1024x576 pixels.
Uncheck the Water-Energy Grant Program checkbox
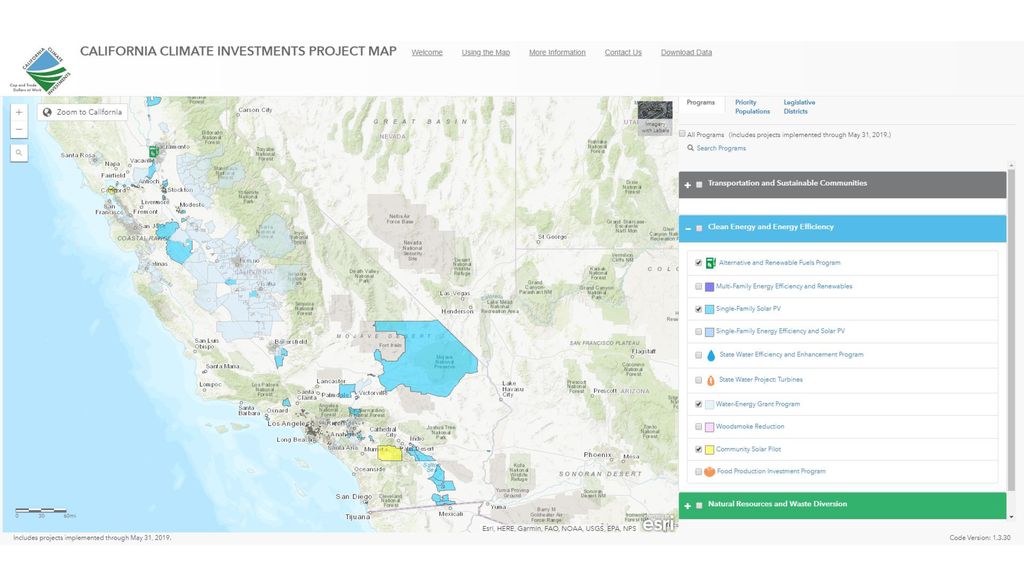(698, 405)
